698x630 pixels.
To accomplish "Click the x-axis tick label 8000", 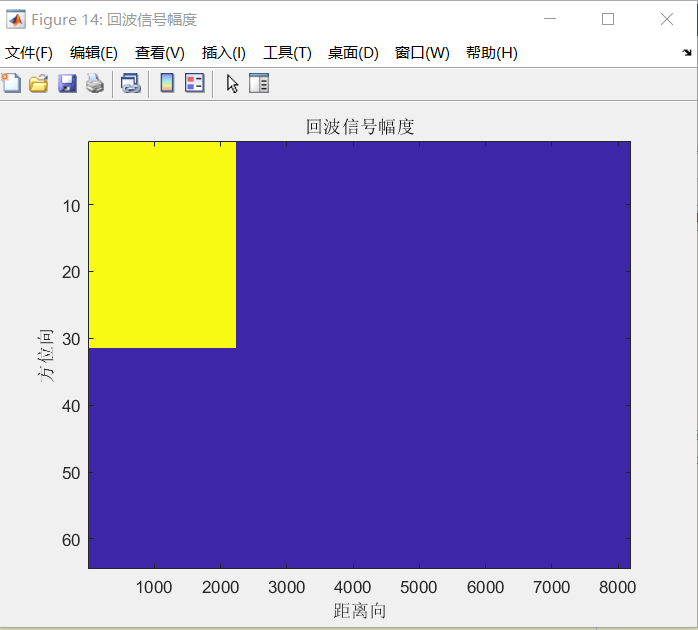I will click(617, 588).
